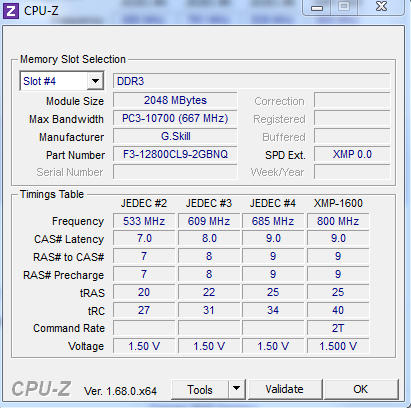Click the 533 MHz frequency cell
The image size is (411, 408).
pos(144,221)
